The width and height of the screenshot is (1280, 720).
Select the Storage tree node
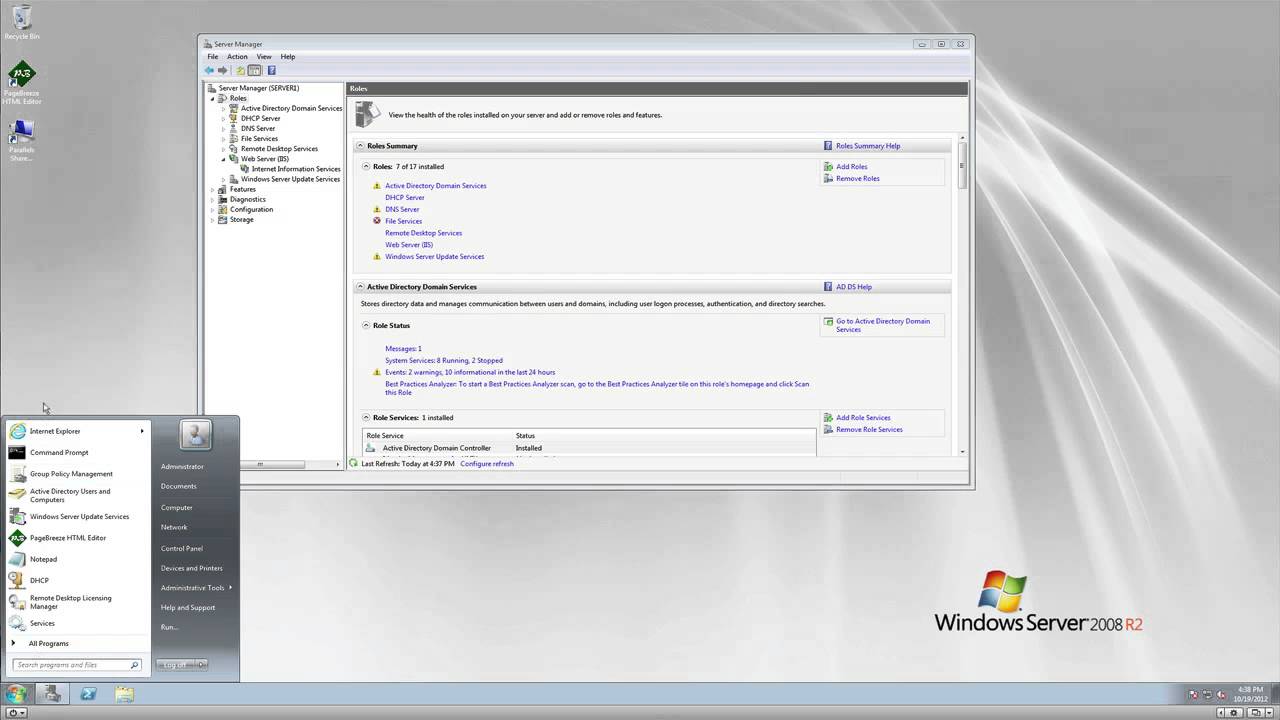pos(242,219)
